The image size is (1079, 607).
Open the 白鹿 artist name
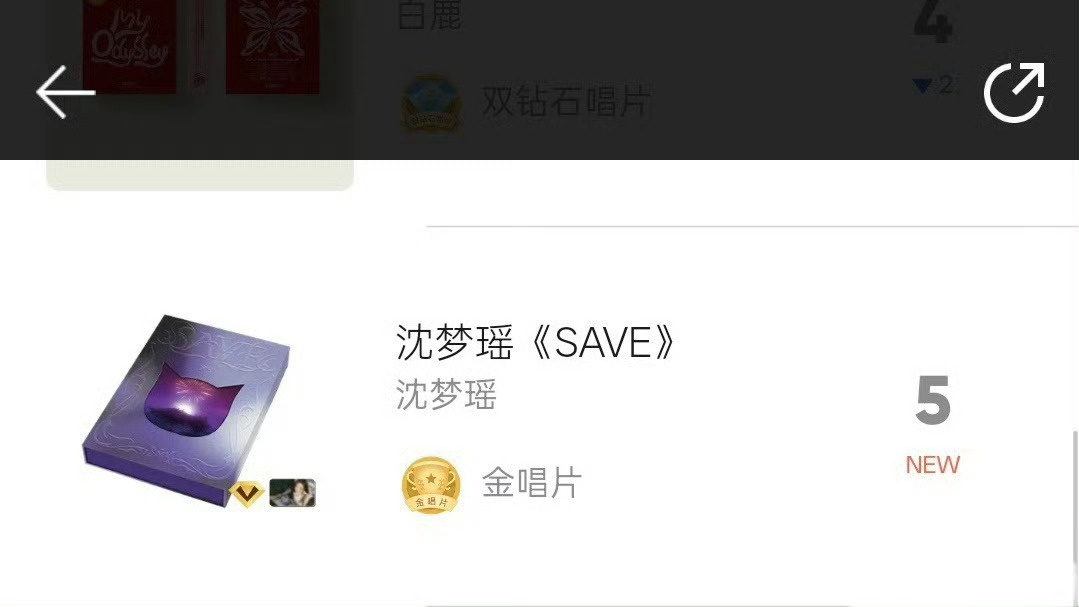point(429,15)
